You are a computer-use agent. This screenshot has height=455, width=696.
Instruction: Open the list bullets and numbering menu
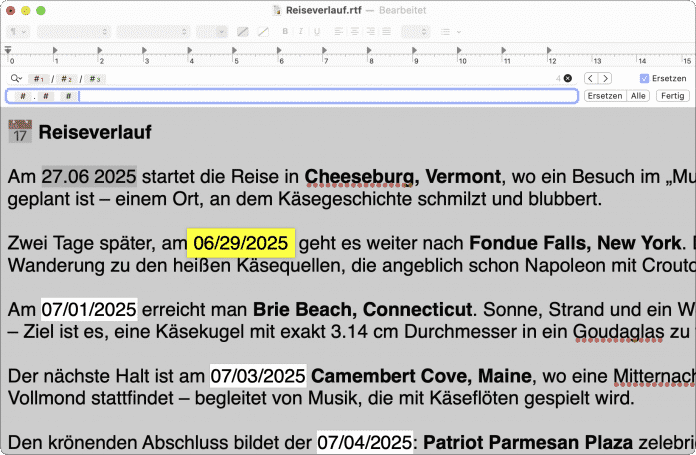click(451, 32)
